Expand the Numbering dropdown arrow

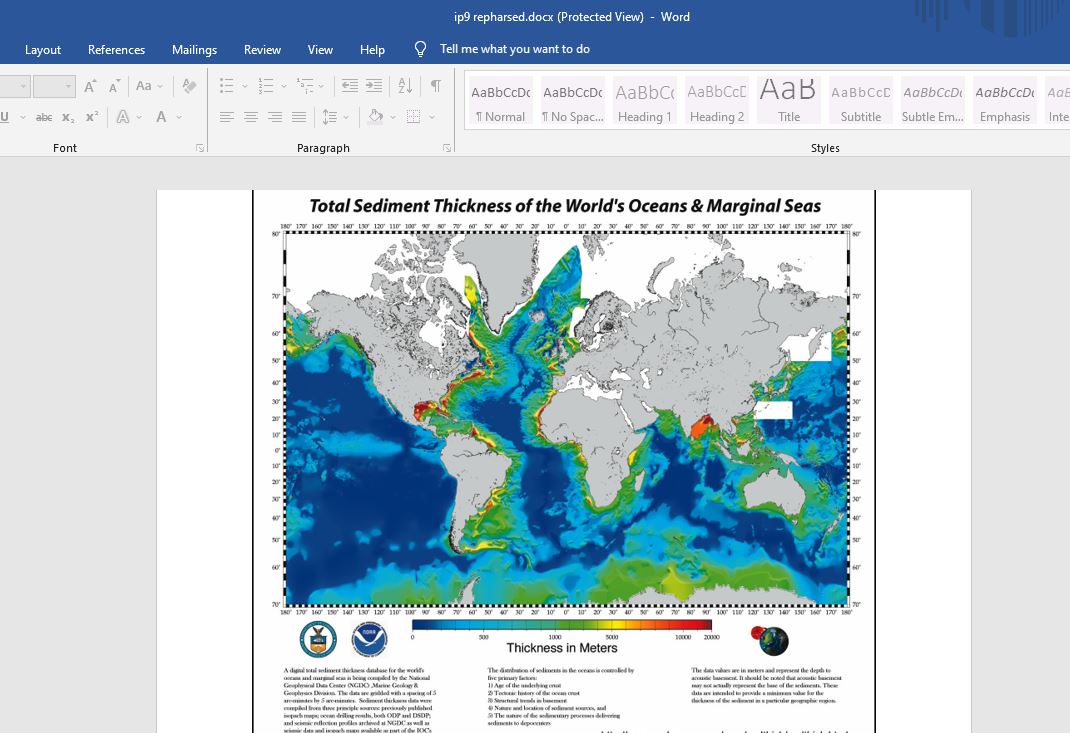click(x=284, y=87)
